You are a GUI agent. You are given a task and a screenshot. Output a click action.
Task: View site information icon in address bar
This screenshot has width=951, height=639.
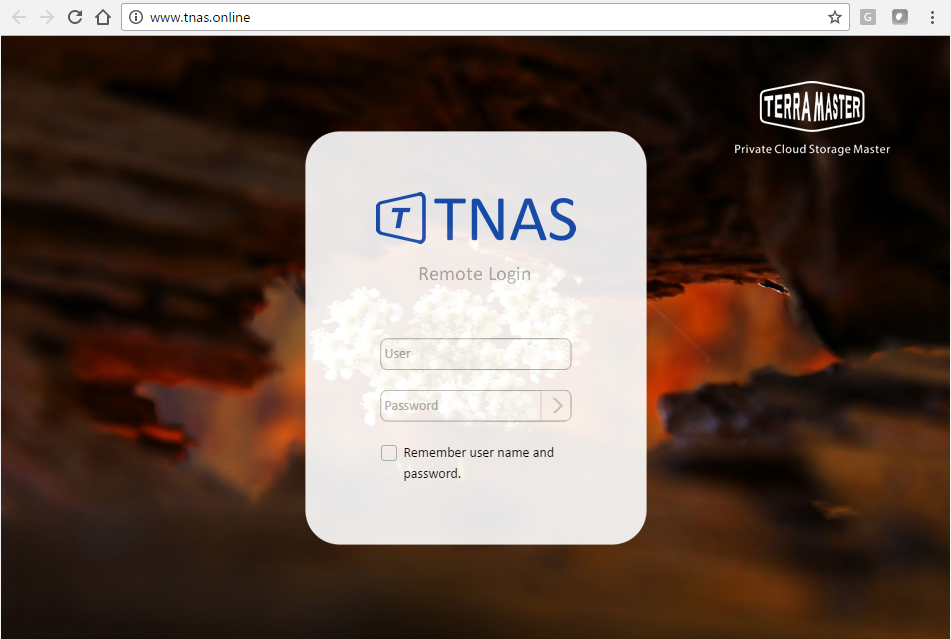pos(136,17)
